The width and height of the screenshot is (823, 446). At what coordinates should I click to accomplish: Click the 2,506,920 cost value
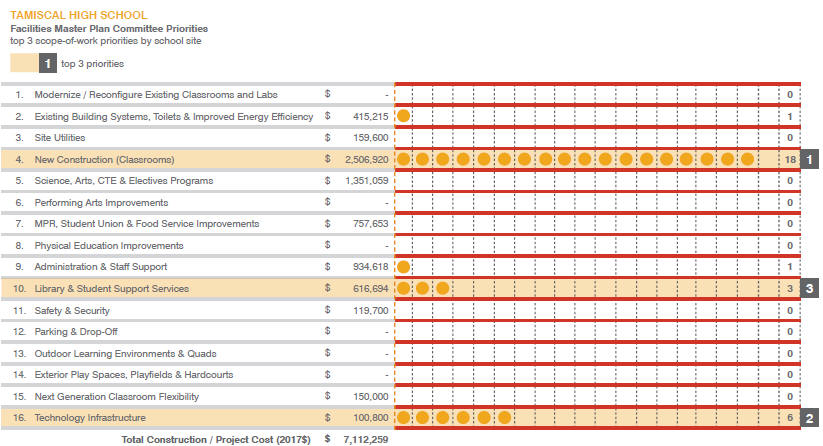point(365,160)
